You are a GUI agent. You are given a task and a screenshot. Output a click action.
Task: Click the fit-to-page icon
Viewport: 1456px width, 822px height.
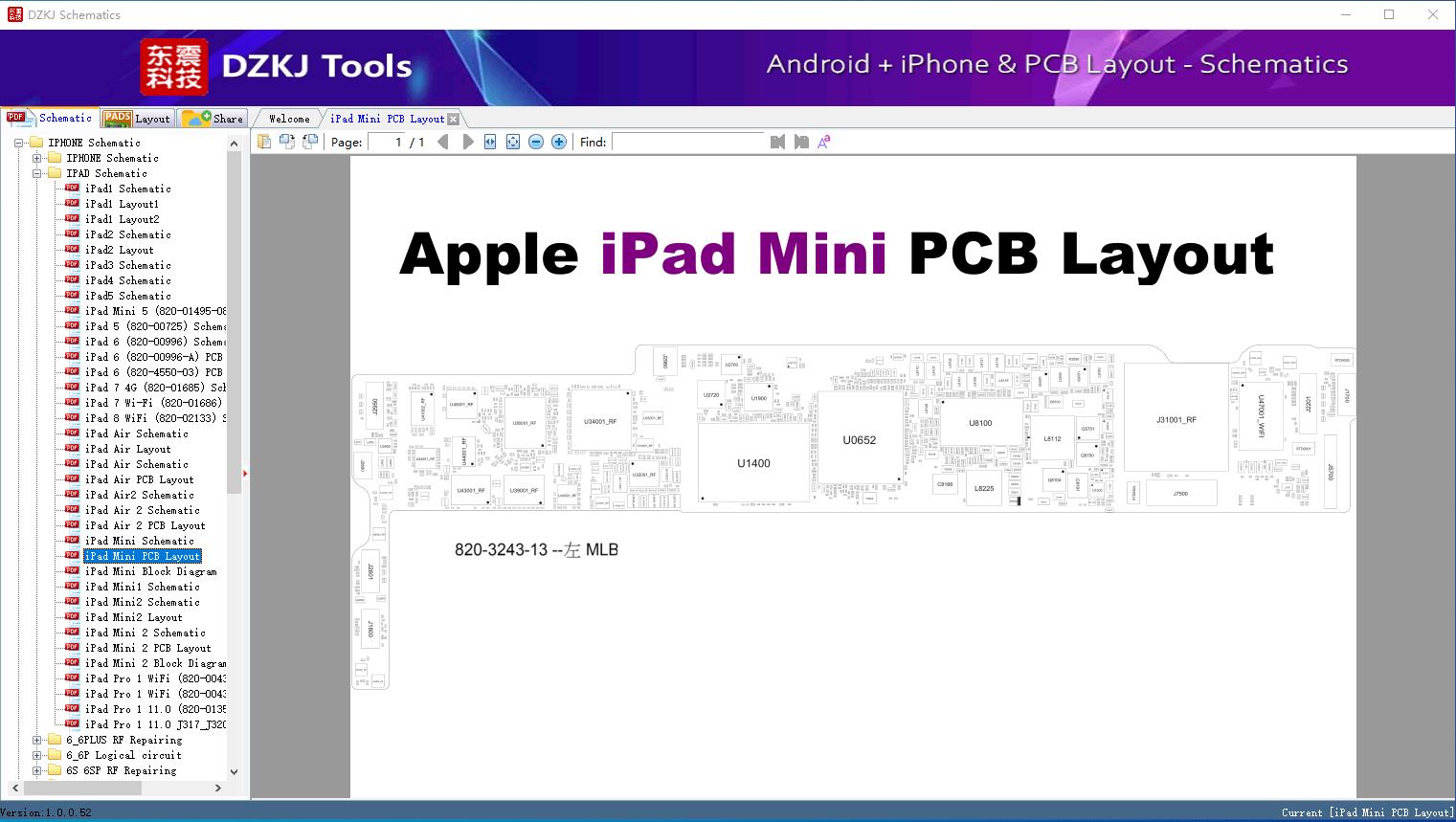tap(511, 141)
